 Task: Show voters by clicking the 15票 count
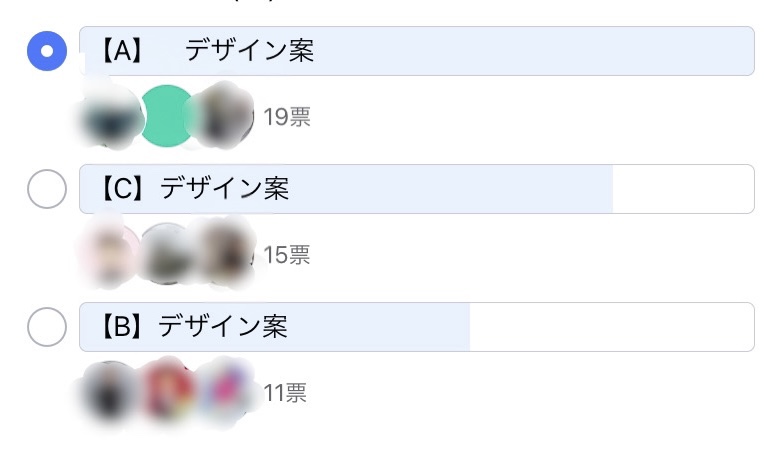pyautogui.click(x=287, y=255)
